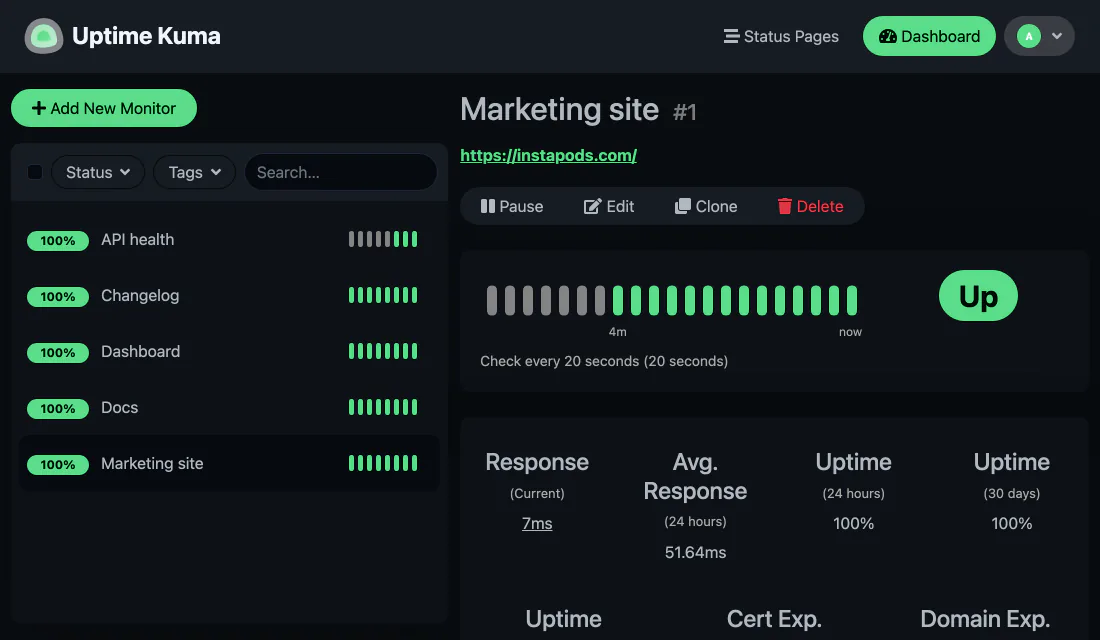This screenshot has width=1100, height=640.
Task: Expand the profile dropdown chevron
Action: (1057, 36)
